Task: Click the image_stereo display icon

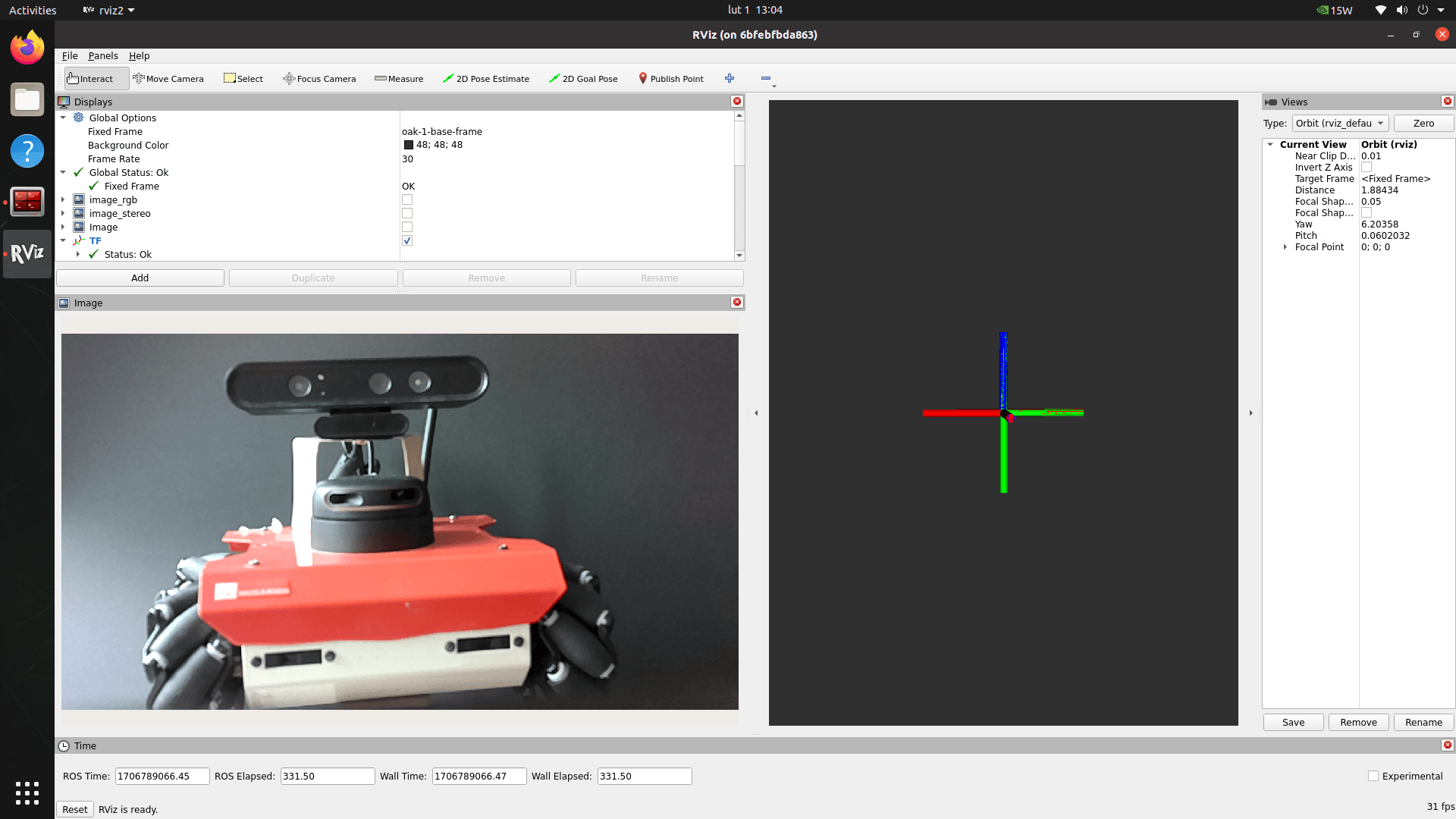Action: point(78,213)
